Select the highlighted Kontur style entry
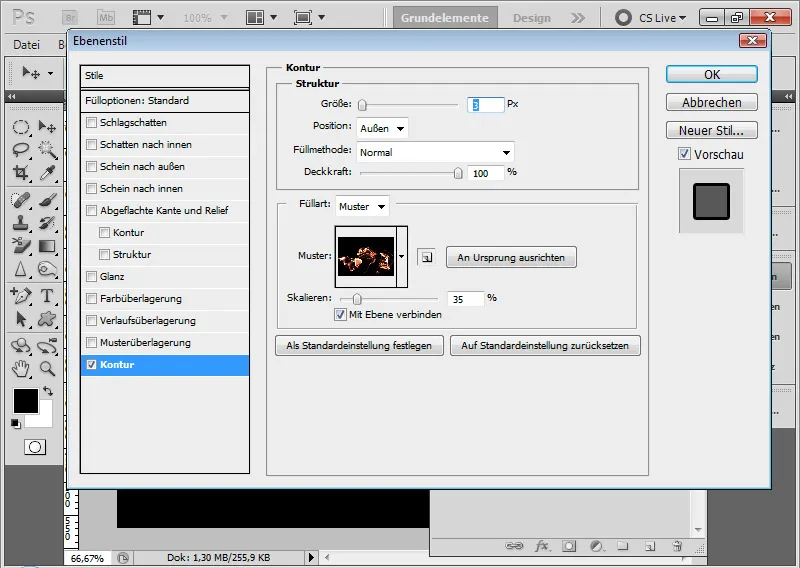Screen dimensions: 800x568 [165, 365]
